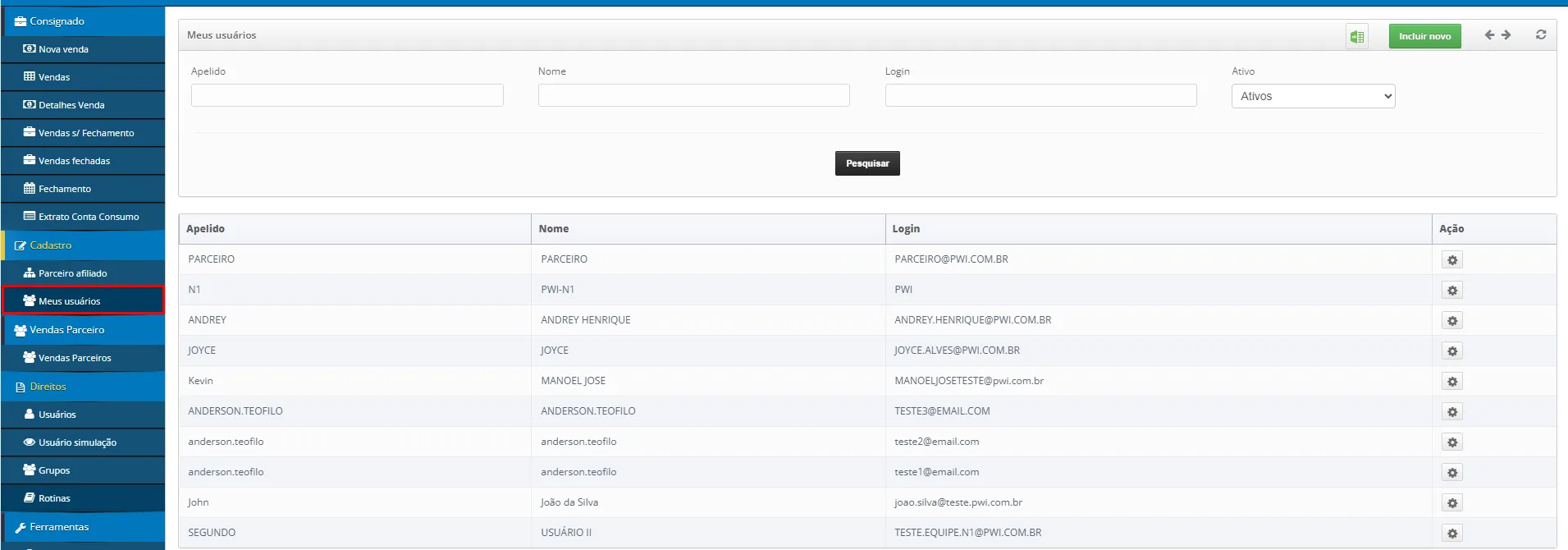
Task: Click gear icon for João da Silva
Action: coord(1451,503)
